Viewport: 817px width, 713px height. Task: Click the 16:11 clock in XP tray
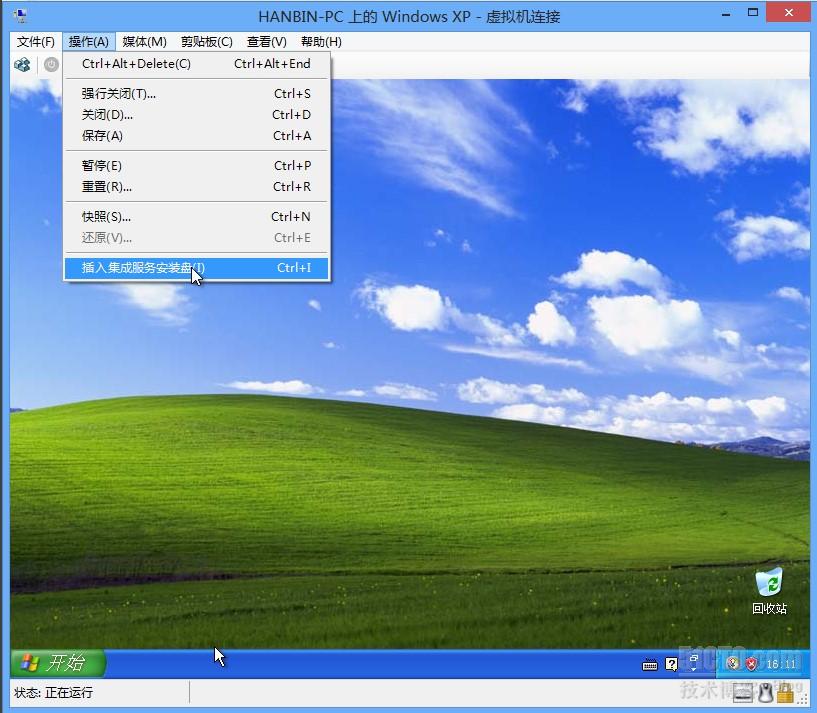pyautogui.click(x=781, y=664)
